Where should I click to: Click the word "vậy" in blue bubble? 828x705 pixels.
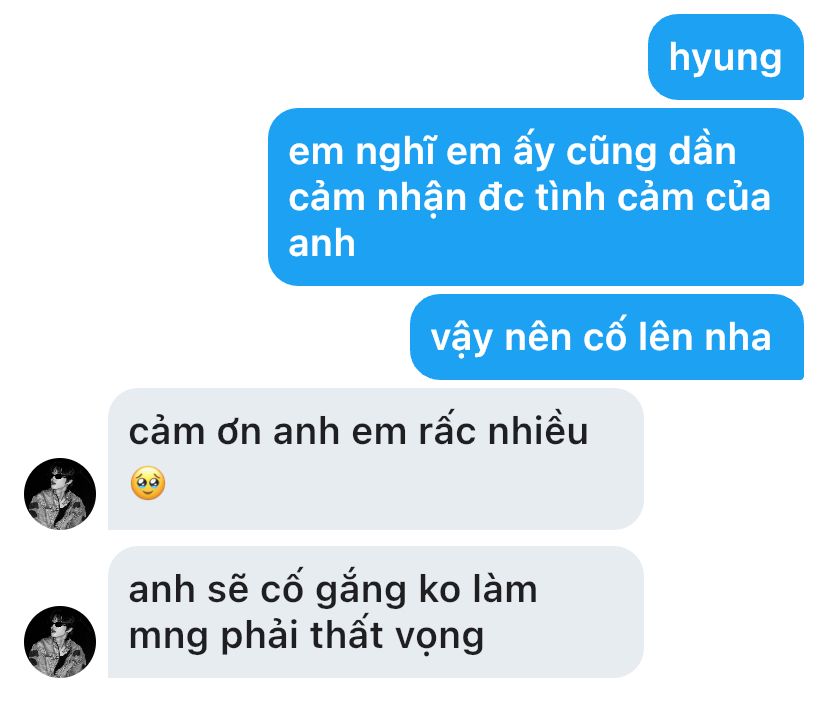pos(462,340)
